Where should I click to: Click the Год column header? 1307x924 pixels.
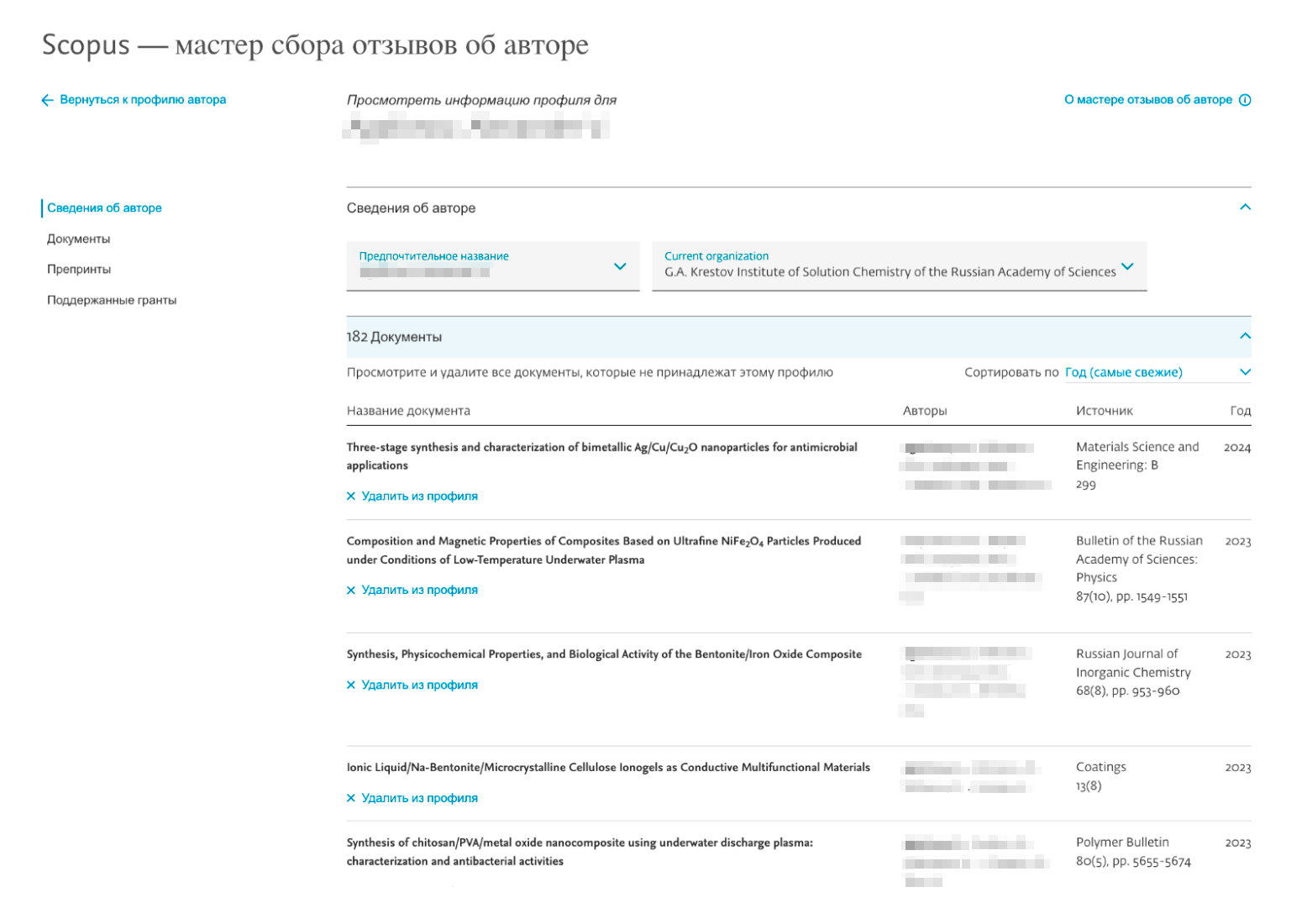[x=1241, y=412]
